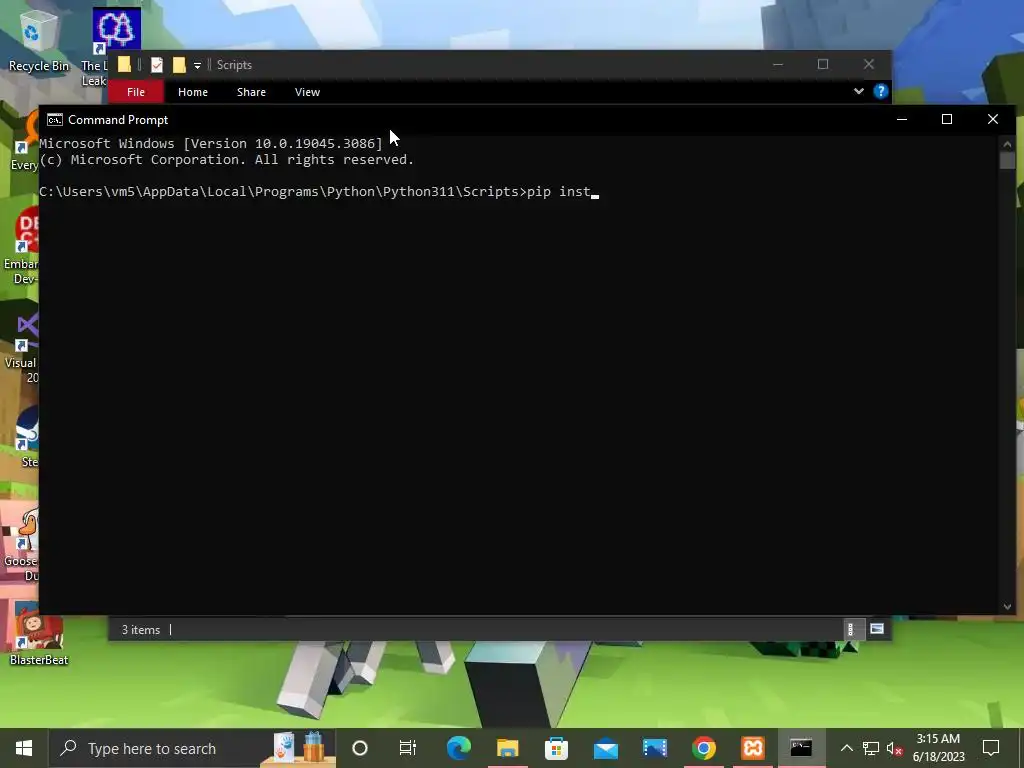Screen dimensions: 1024x768
Task: Open the notification center icon
Action: point(991,748)
